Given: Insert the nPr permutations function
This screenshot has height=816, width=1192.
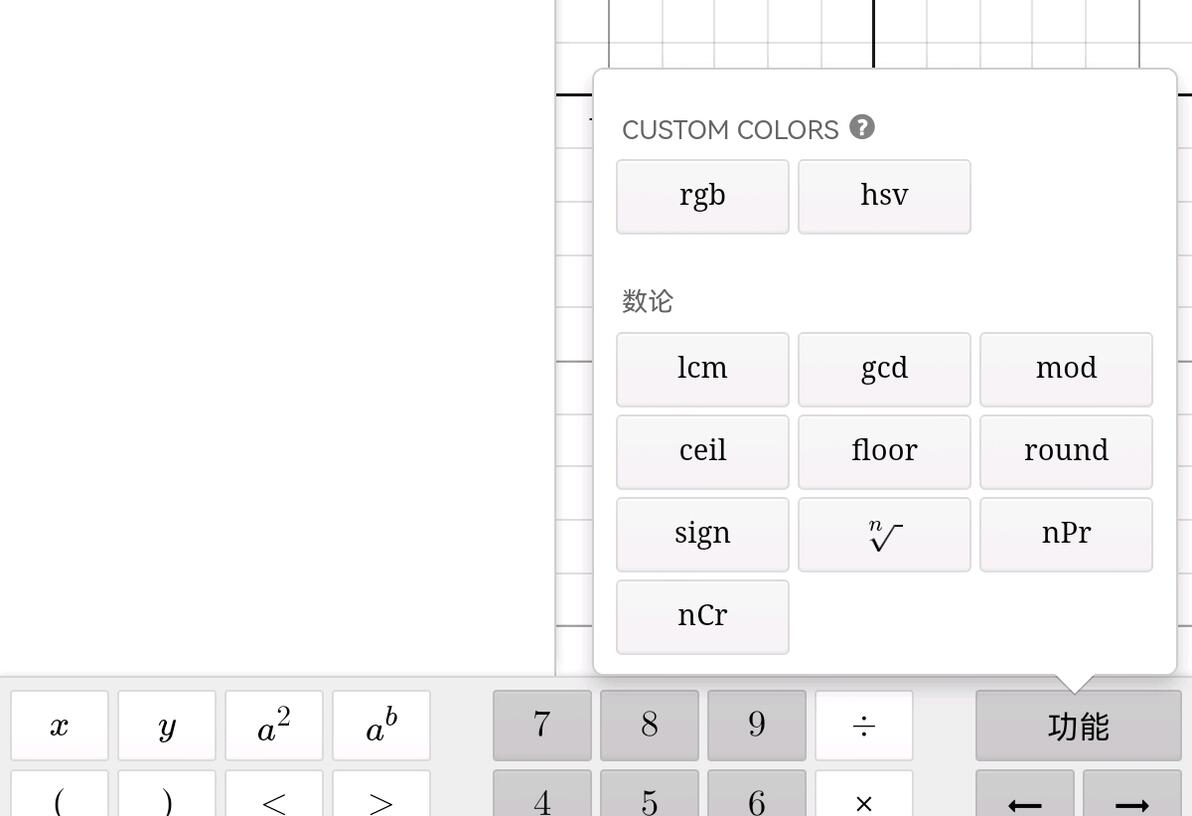Looking at the screenshot, I should (x=1066, y=535).
